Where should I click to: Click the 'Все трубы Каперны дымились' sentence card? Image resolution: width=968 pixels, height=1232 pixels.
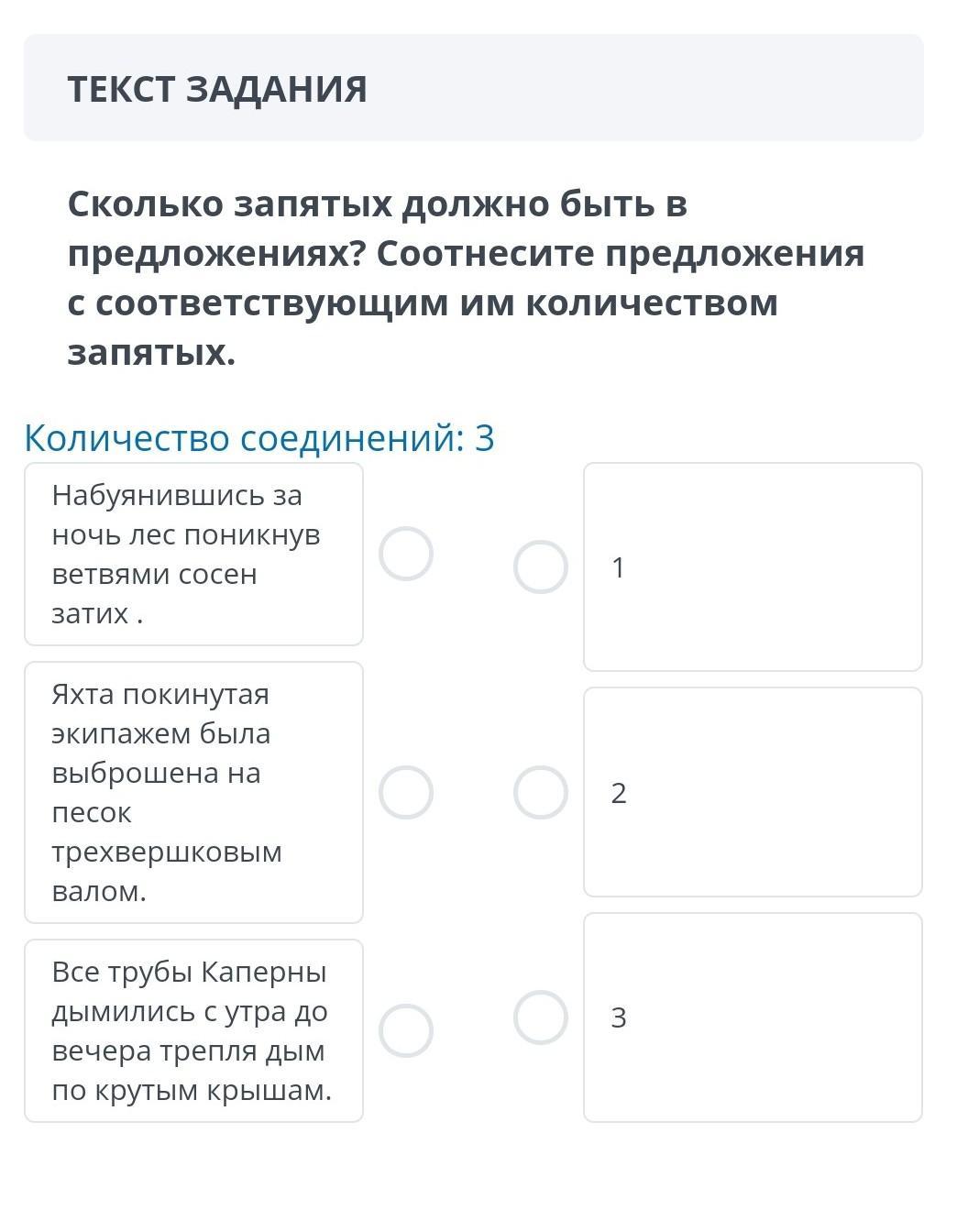(x=193, y=1030)
